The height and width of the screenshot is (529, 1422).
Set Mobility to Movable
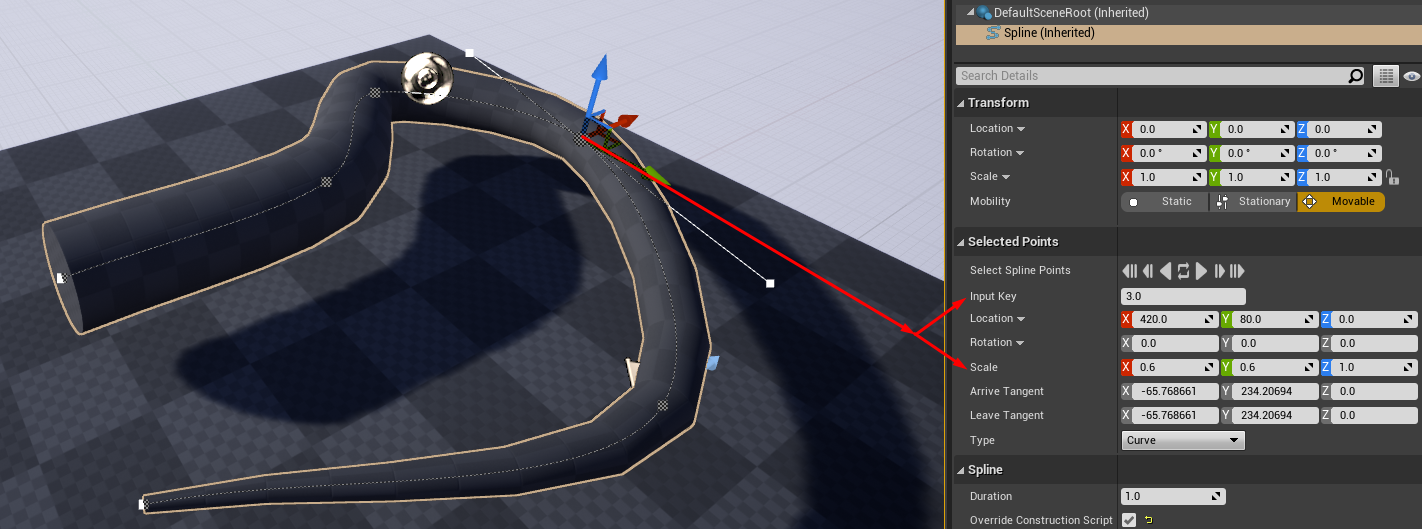[1342, 202]
